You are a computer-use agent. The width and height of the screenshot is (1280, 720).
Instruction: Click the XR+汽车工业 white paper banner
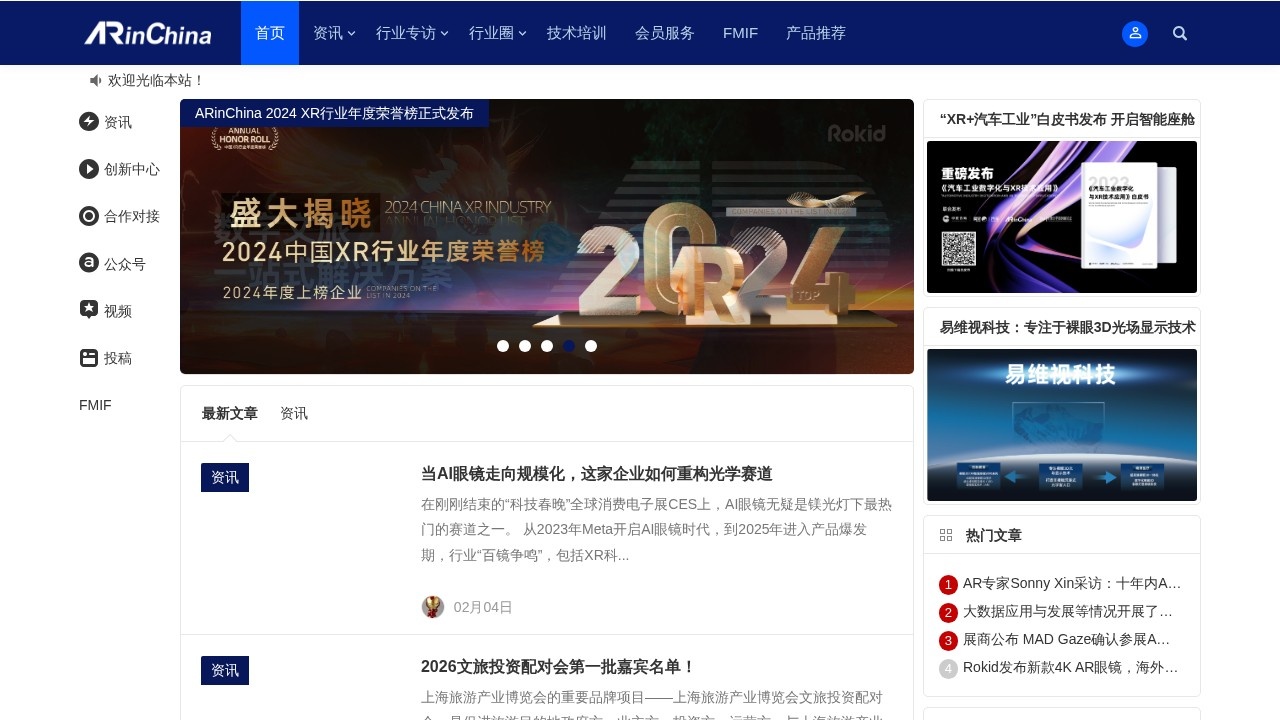tap(1061, 217)
